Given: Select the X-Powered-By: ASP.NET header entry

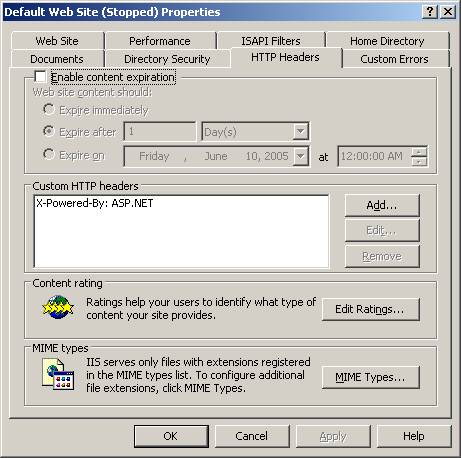Looking at the screenshot, I should pos(95,203).
